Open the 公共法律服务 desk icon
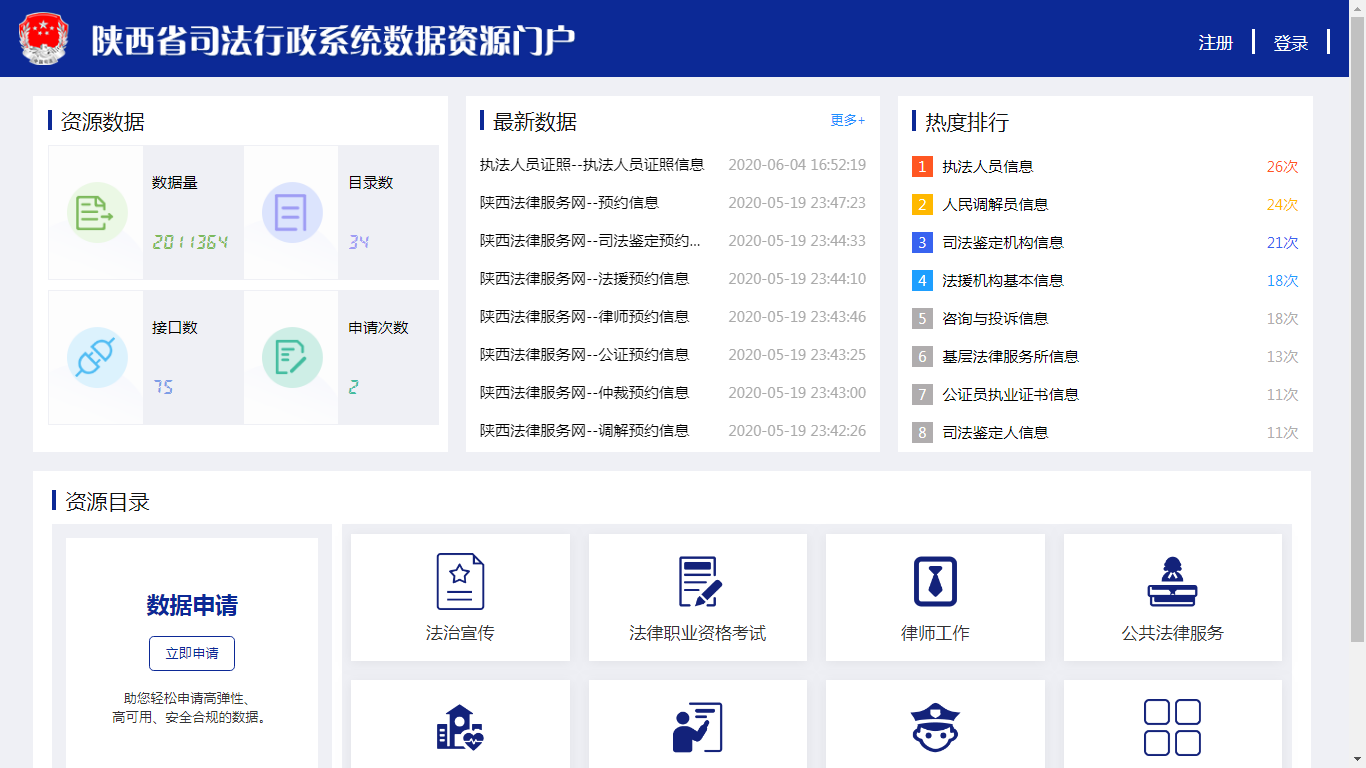 (1172, 581)
